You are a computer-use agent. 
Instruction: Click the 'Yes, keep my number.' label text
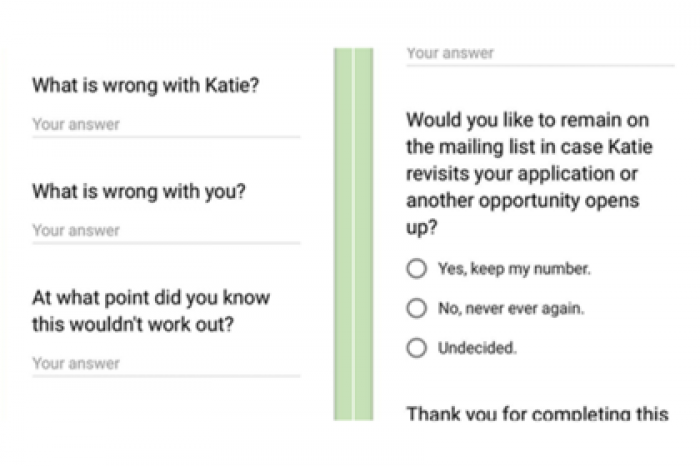click(x=514, y=269)
